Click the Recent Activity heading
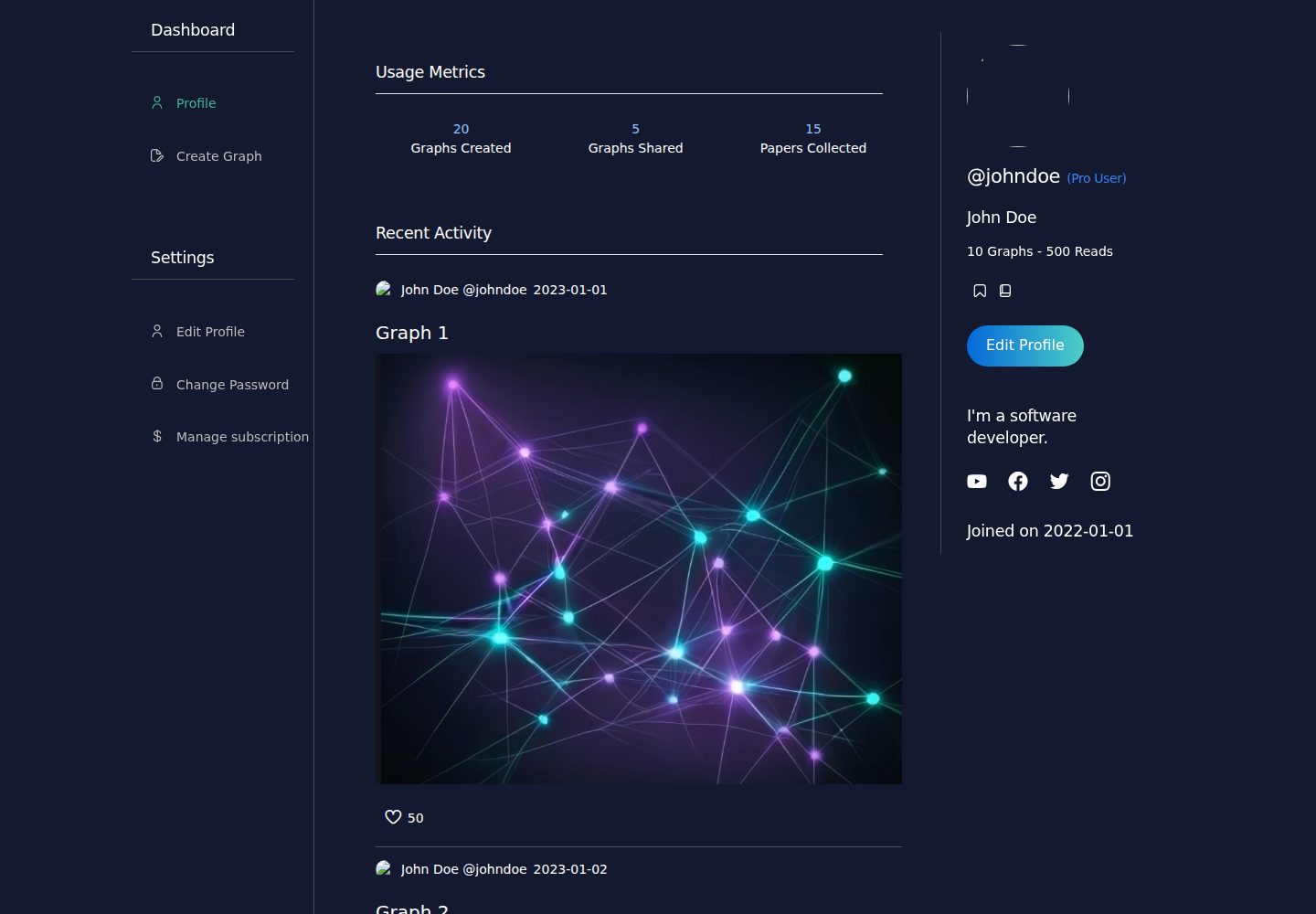Viewport: 1316px width, 914px height. click(433, 233)
